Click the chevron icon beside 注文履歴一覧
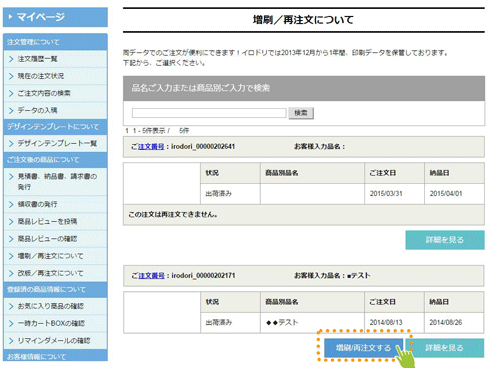Image resolution: width=490 pixels, height=368 pixels. coord(11,59)
